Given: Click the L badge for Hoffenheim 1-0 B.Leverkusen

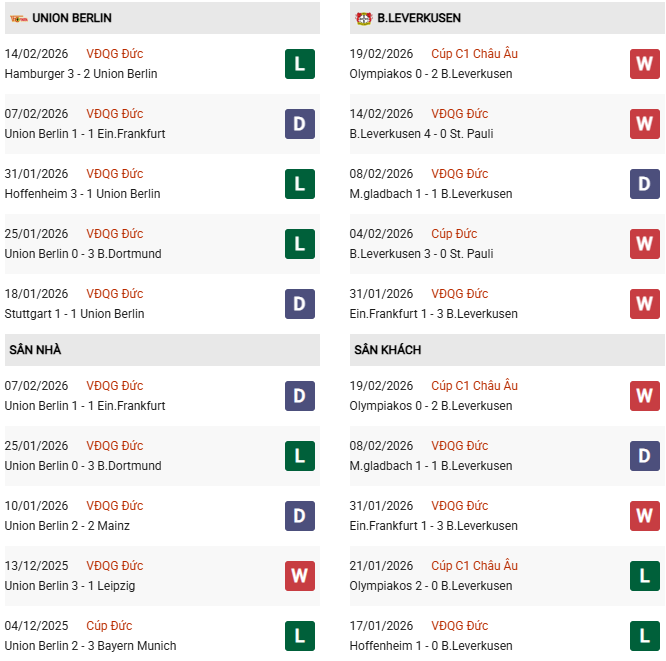Looking at the screenshot, I should click(x=645, y=636).
